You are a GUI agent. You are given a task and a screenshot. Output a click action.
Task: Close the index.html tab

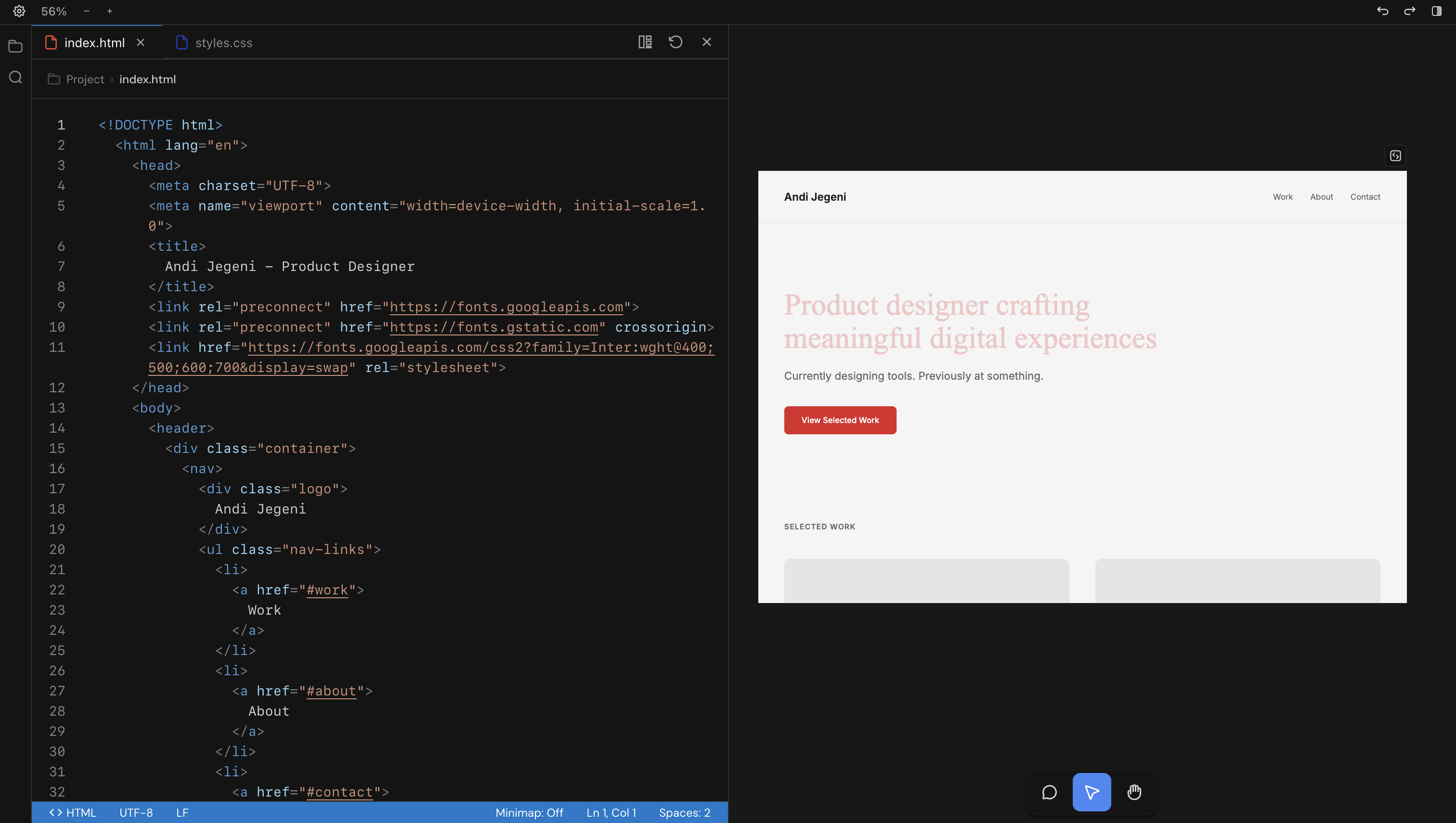point(141,42)
